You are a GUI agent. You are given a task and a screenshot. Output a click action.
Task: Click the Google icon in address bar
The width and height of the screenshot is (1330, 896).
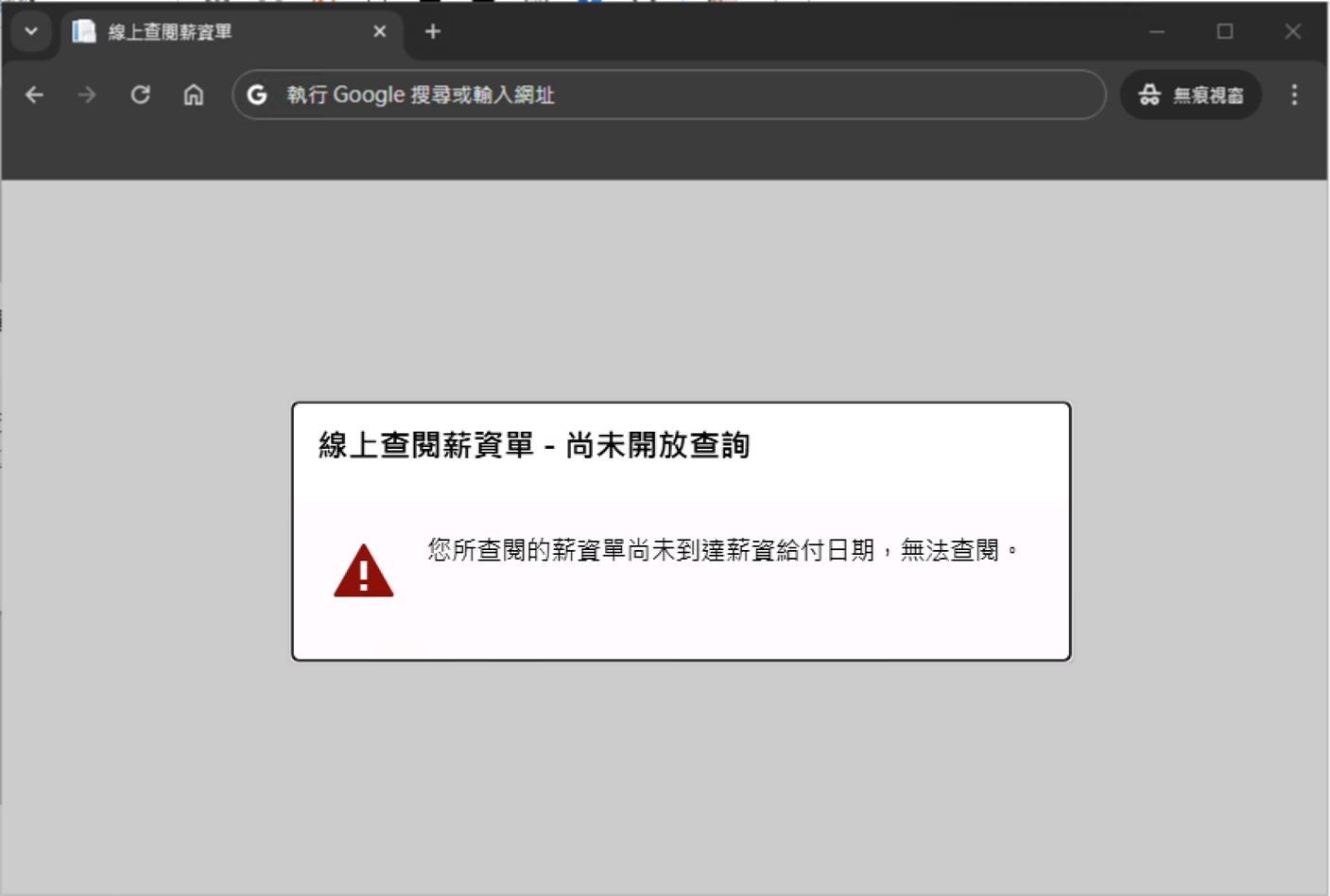click(257, 95)
